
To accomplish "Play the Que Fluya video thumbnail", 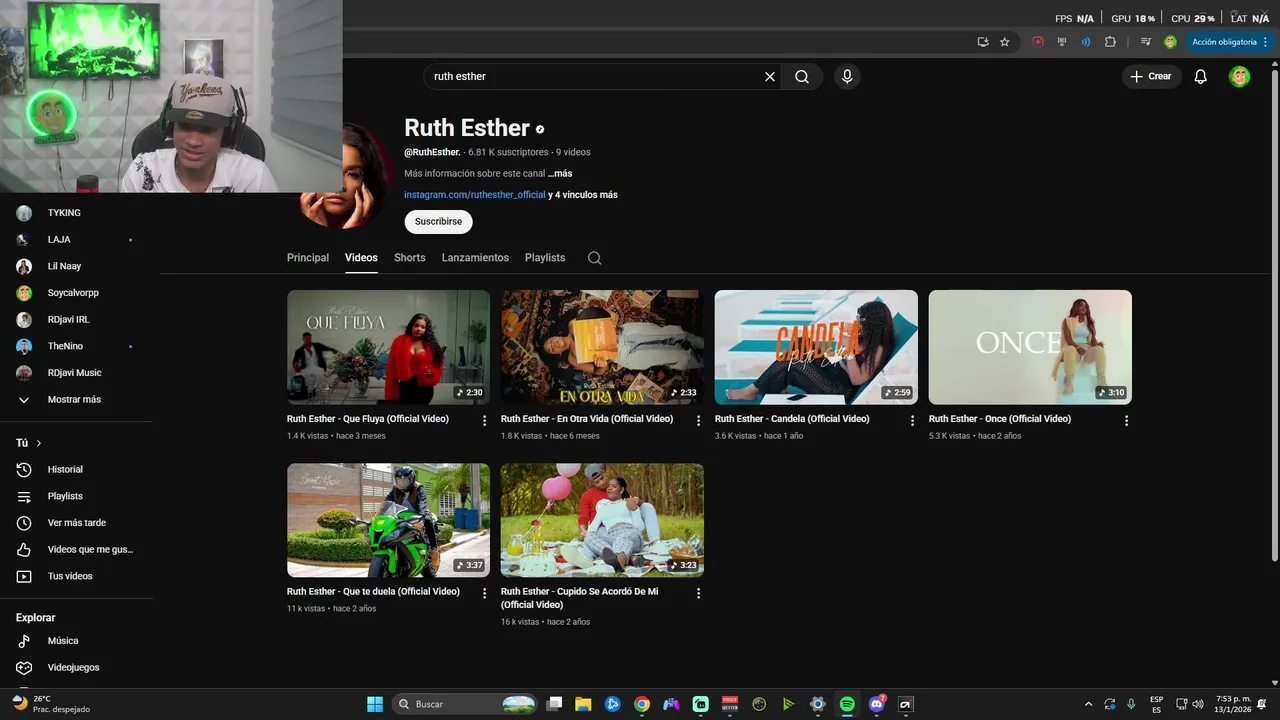I will tap(388, 347).
